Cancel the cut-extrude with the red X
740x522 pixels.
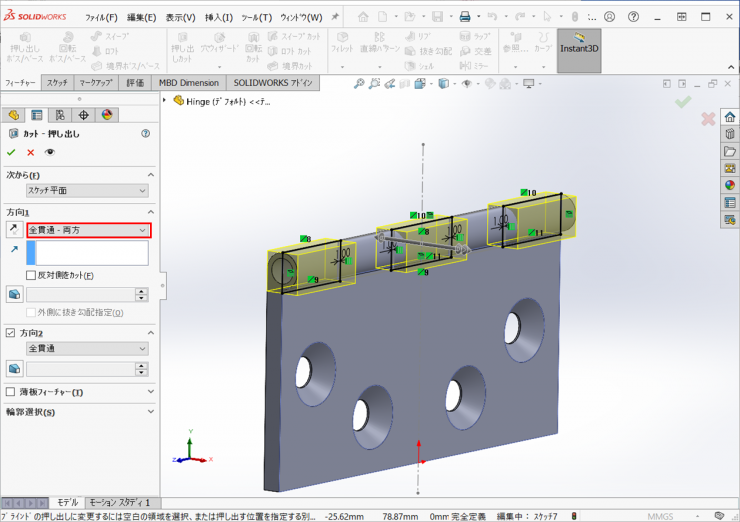[x=30, y=152]
